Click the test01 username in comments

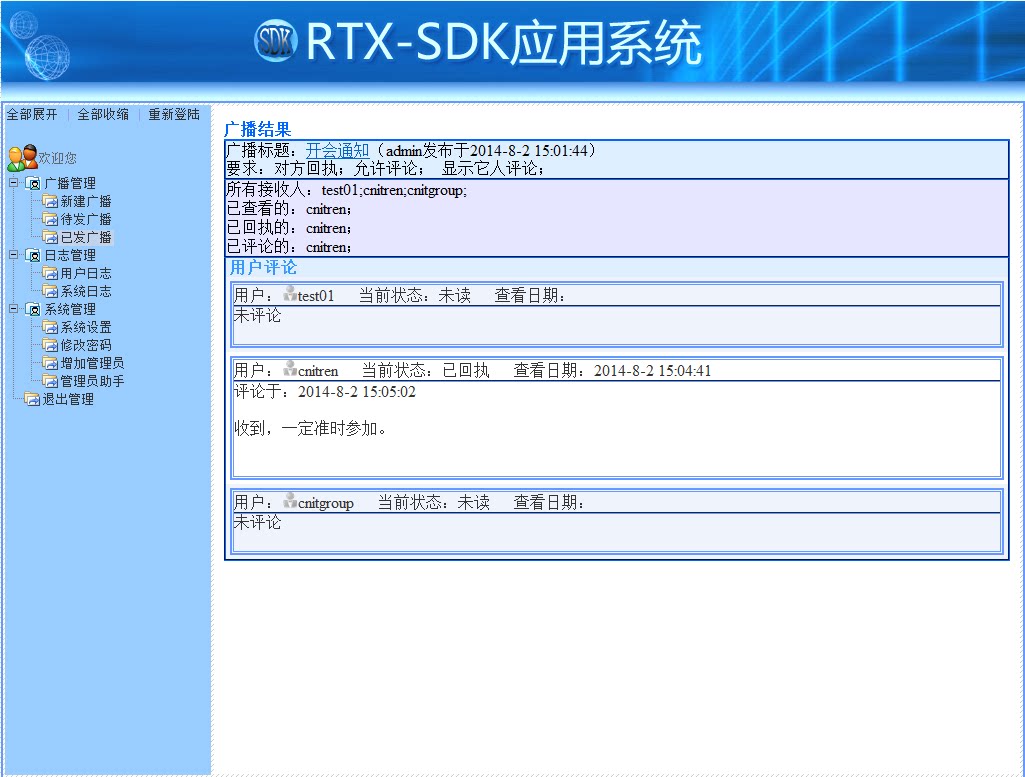coord(316,296)
